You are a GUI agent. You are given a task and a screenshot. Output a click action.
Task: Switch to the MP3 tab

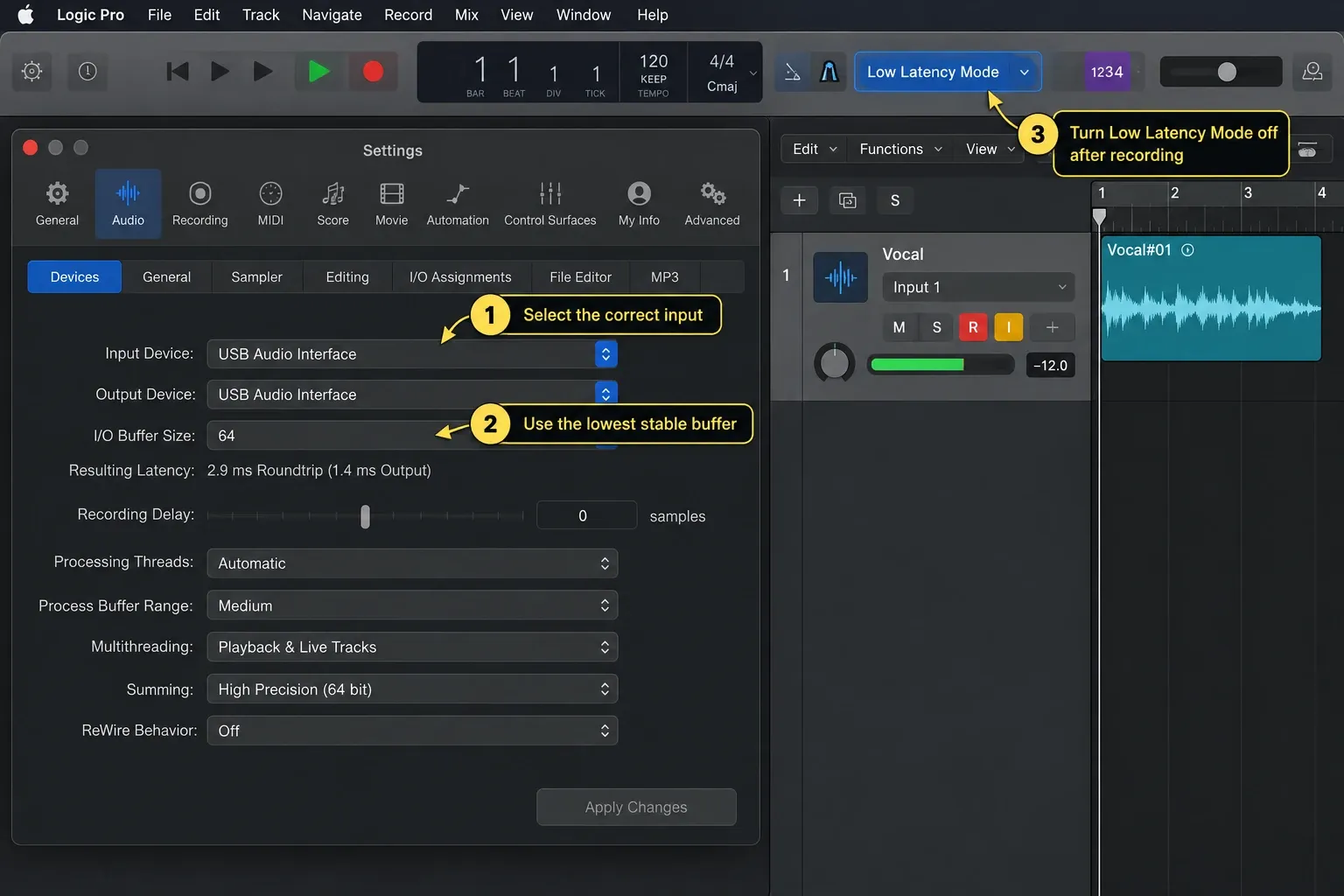(664, 276)
